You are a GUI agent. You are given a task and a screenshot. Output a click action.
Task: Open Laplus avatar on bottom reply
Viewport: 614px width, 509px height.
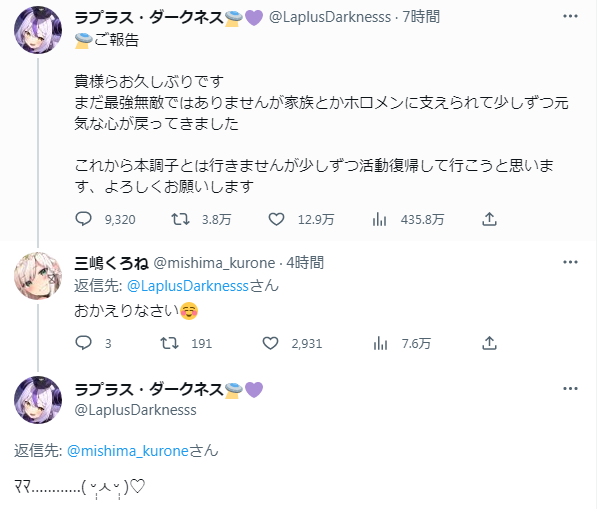click(38, 399)
